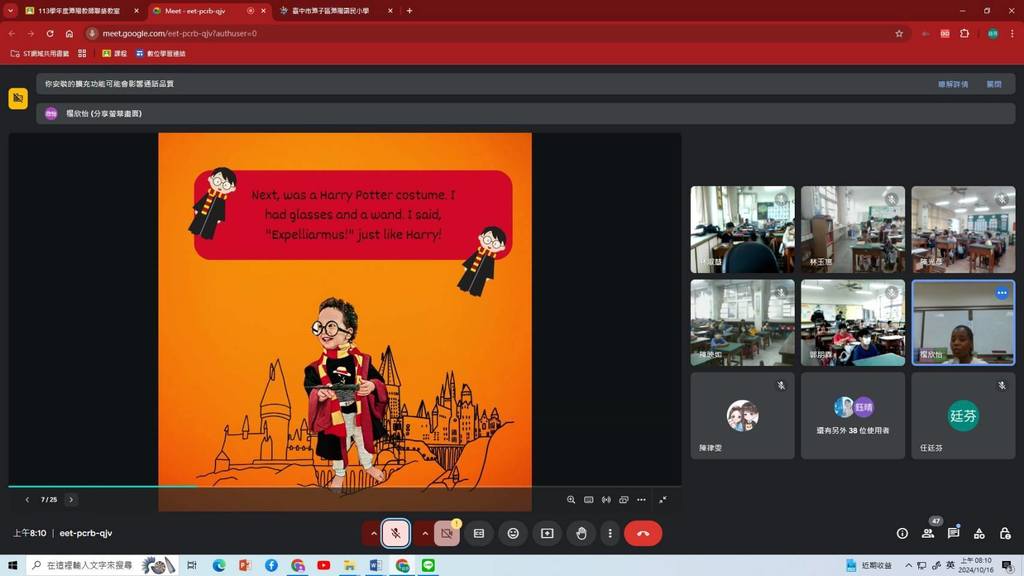Select 任廷芬 participant tile

pyautogui.click(x=963, y=415)
